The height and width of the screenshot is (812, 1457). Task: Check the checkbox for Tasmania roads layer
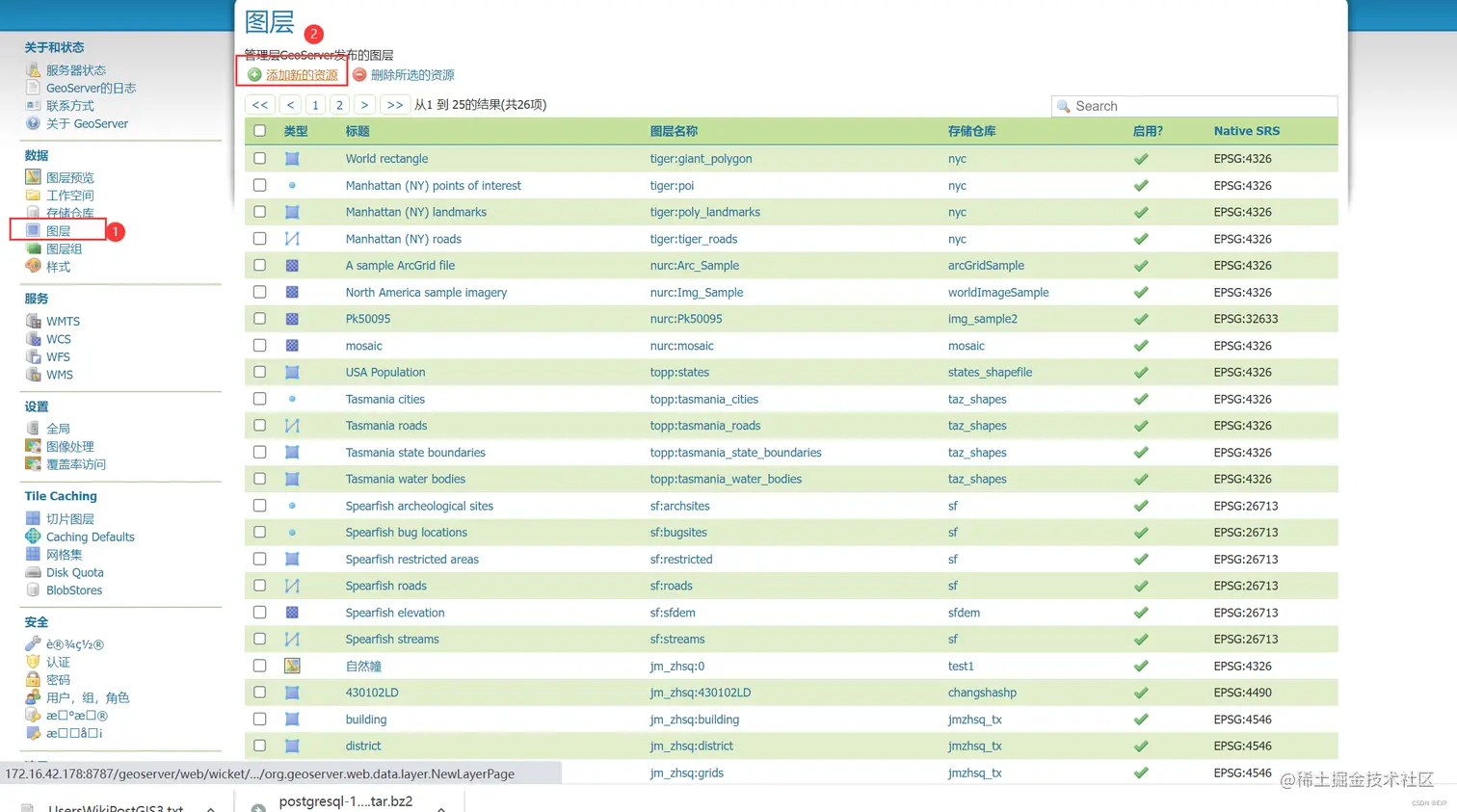click(x=259, y=425)
